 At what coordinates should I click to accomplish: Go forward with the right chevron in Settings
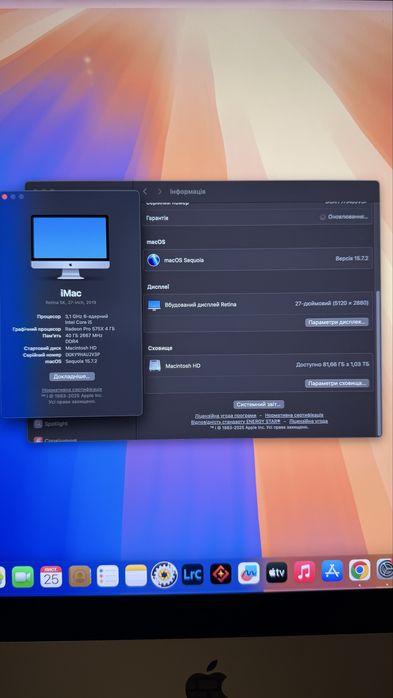[159, 191]
